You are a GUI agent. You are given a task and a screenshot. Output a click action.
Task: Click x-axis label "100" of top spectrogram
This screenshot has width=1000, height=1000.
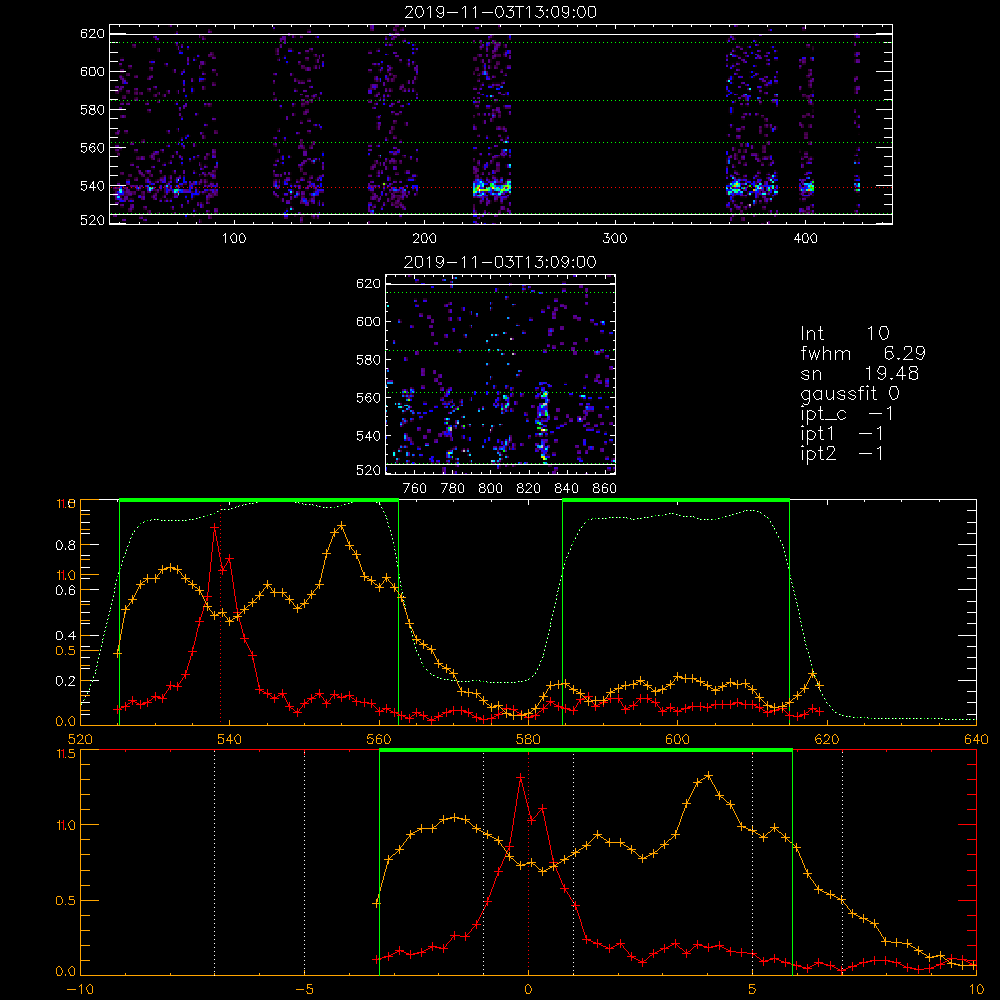coord(234,239)
